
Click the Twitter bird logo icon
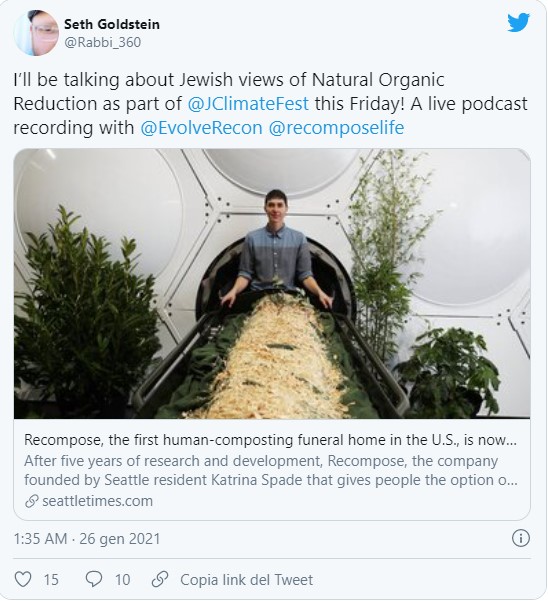point(518,23)
